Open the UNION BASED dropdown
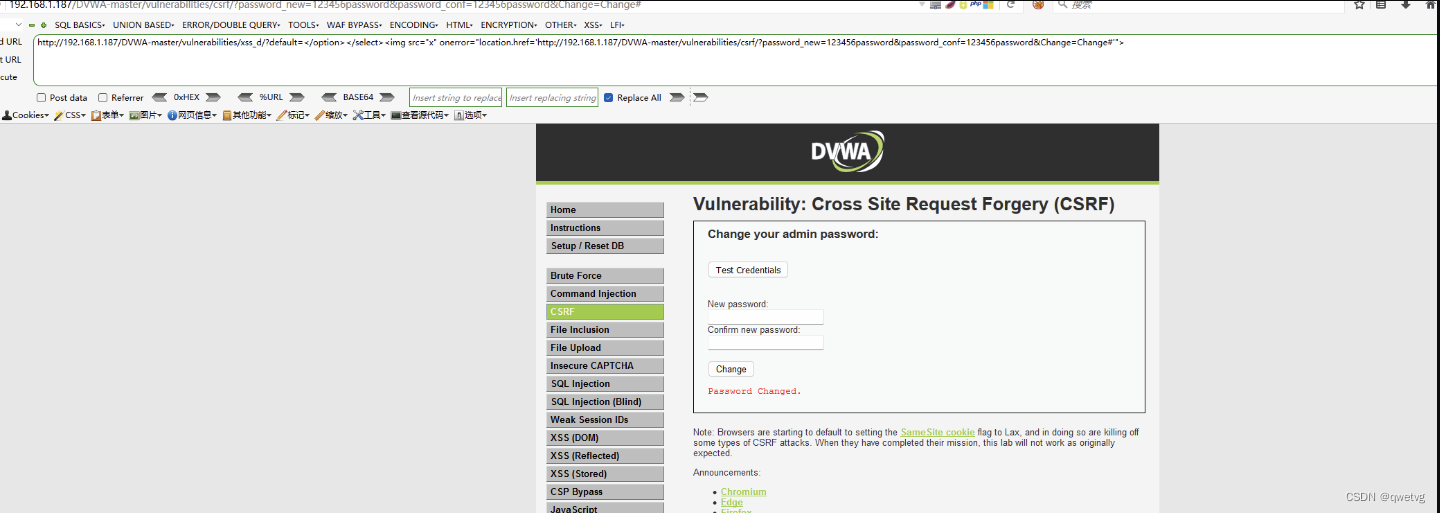1440x513 pixels. (x=143, y=25)
